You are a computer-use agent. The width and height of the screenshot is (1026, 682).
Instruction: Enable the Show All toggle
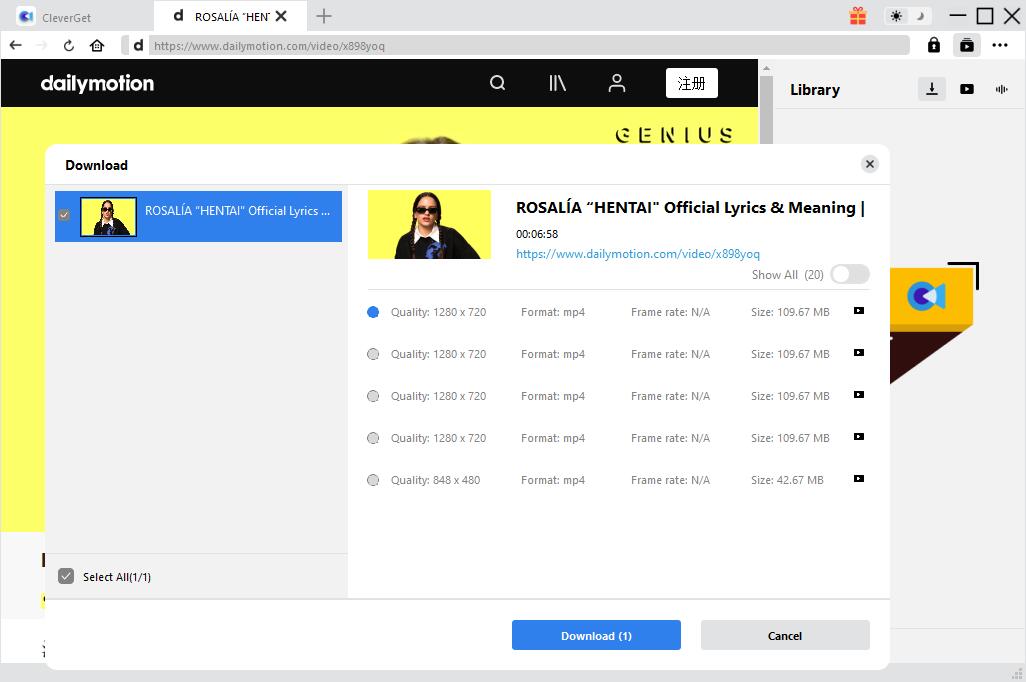[849, 274]
